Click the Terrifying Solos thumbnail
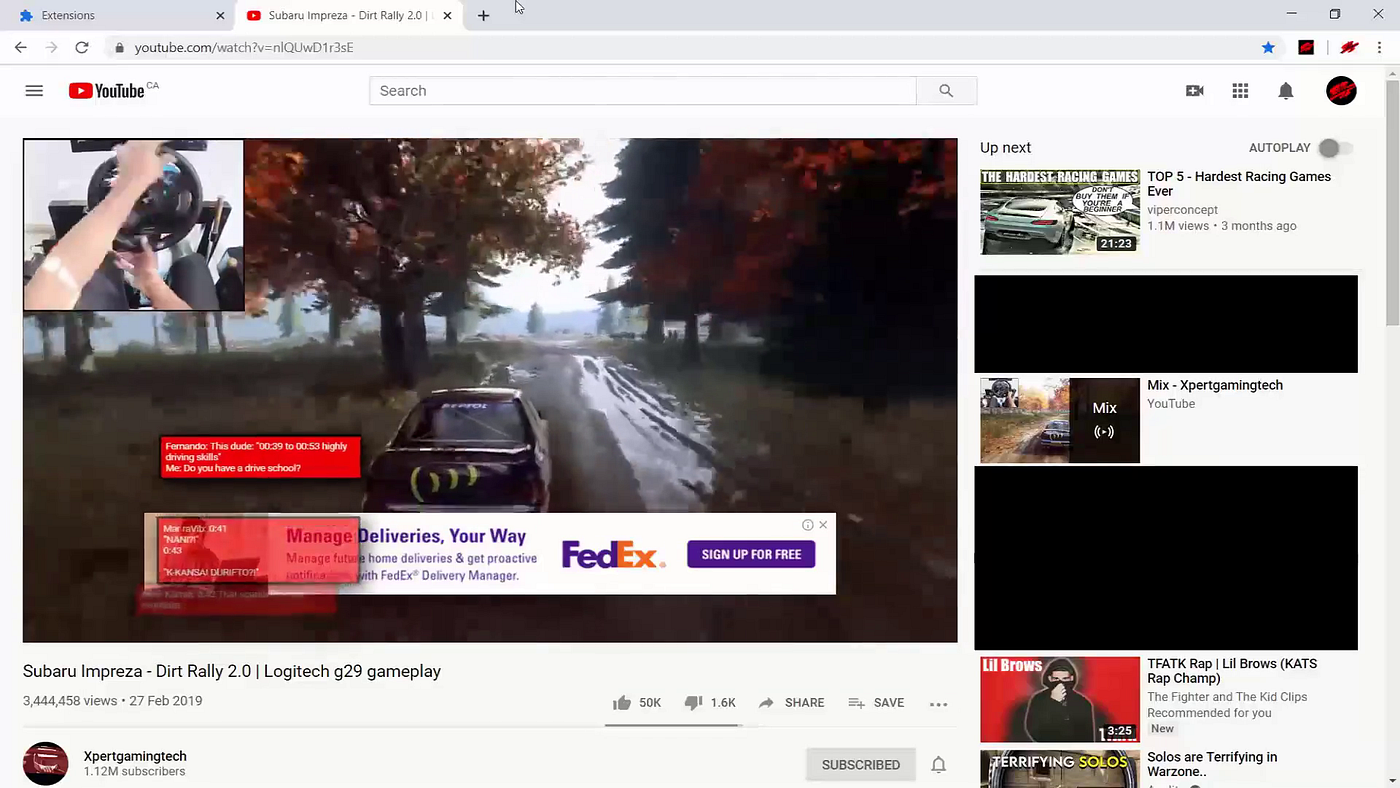This screenshot has height=788, width=1400. click(1060, 769)
